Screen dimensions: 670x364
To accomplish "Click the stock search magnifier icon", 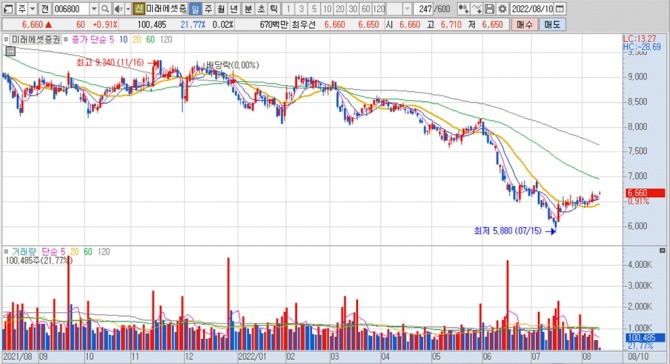I will (x=105, y=9).
